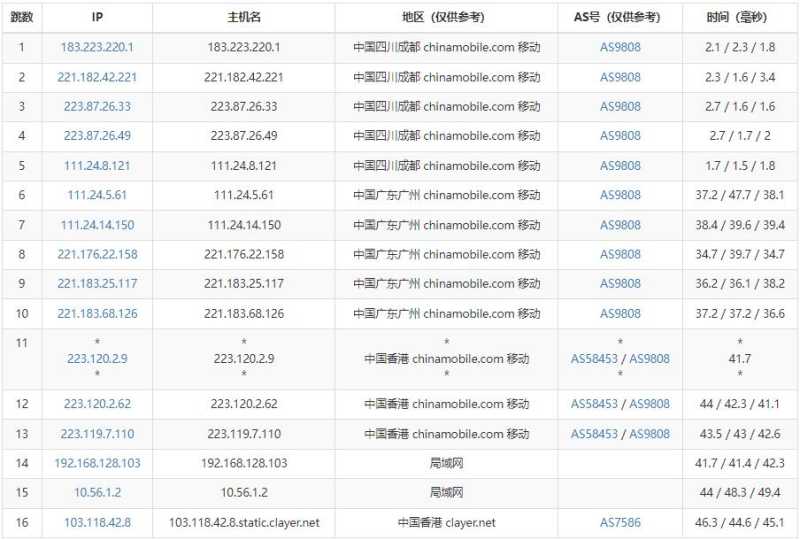Click AS58453 link in hop 12 row
This screenshot has width=800, height=540.
(594, 404)
